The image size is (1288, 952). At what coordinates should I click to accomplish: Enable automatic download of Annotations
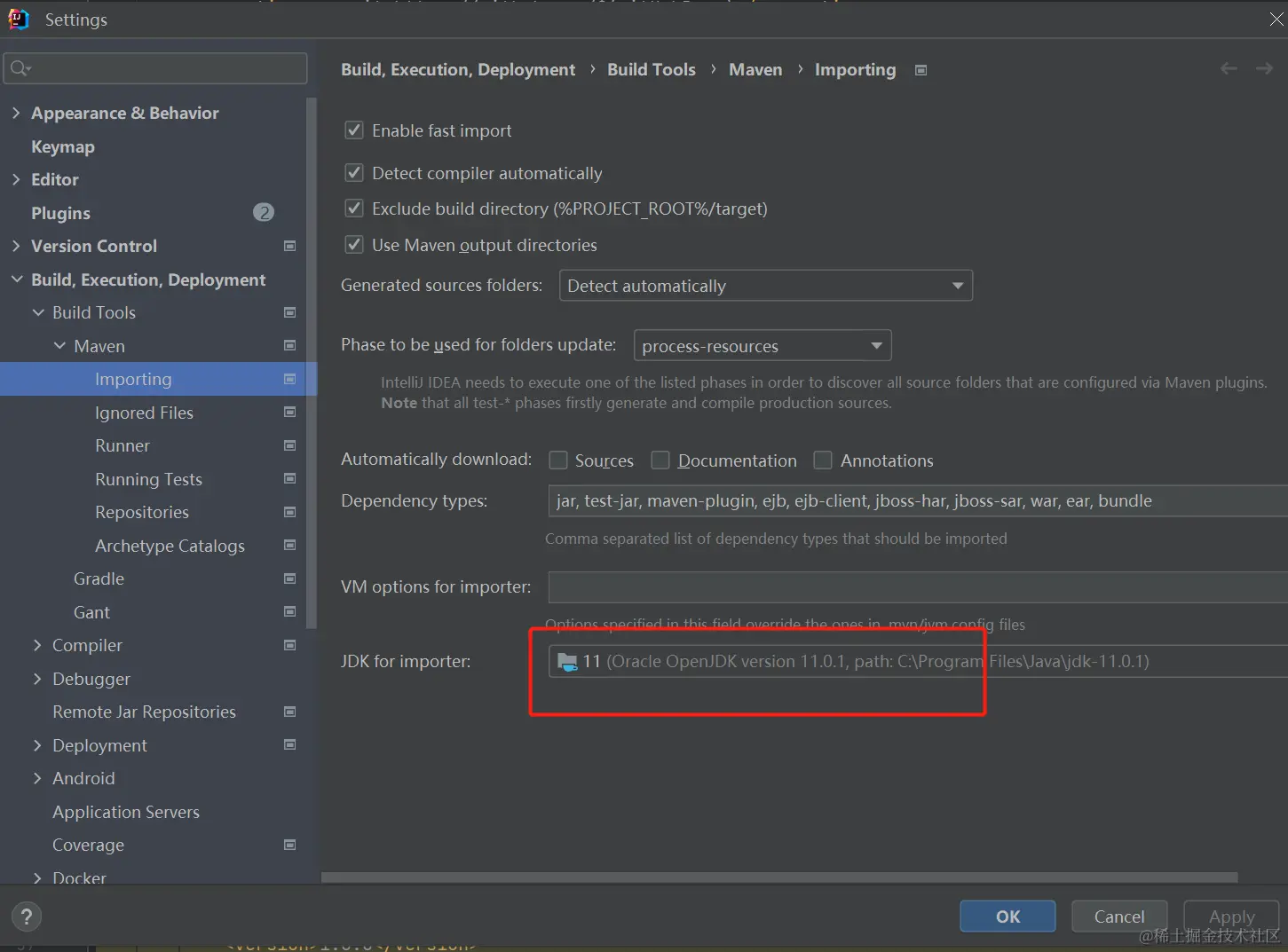coord(823,460)
